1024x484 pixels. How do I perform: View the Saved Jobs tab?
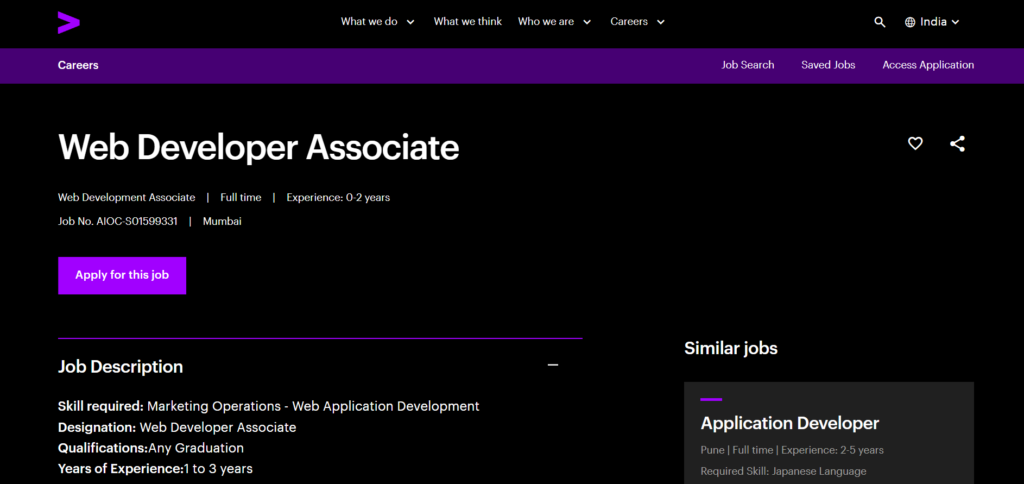pos(828,65)
